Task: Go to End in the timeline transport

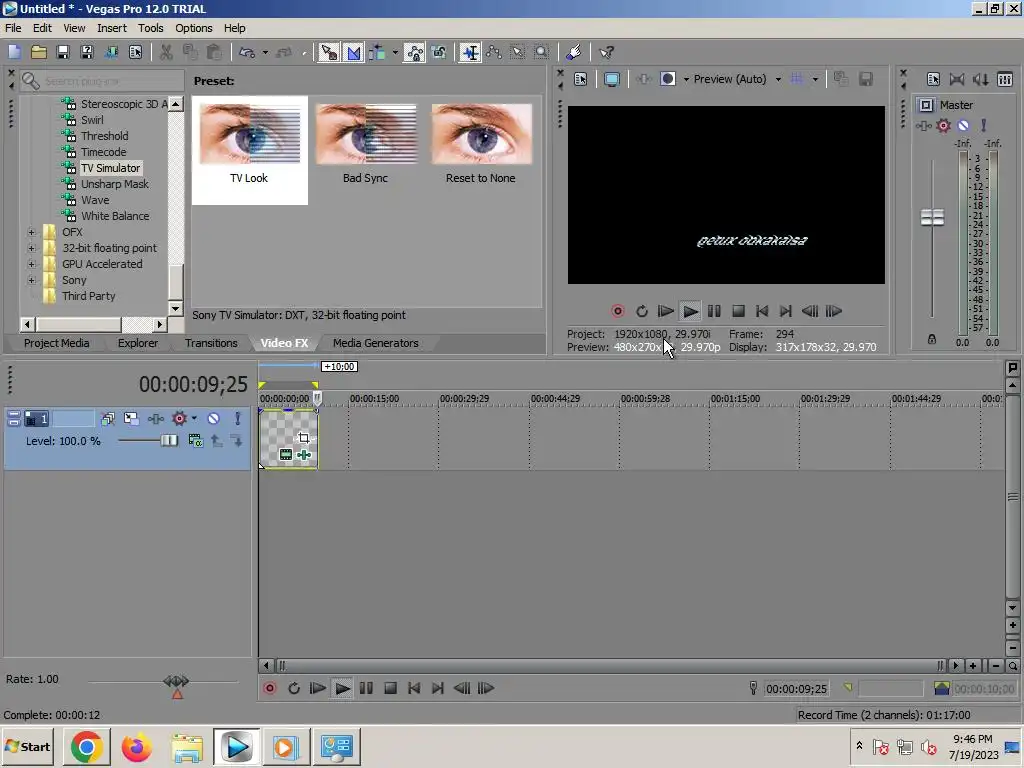Action: point(438,688)
